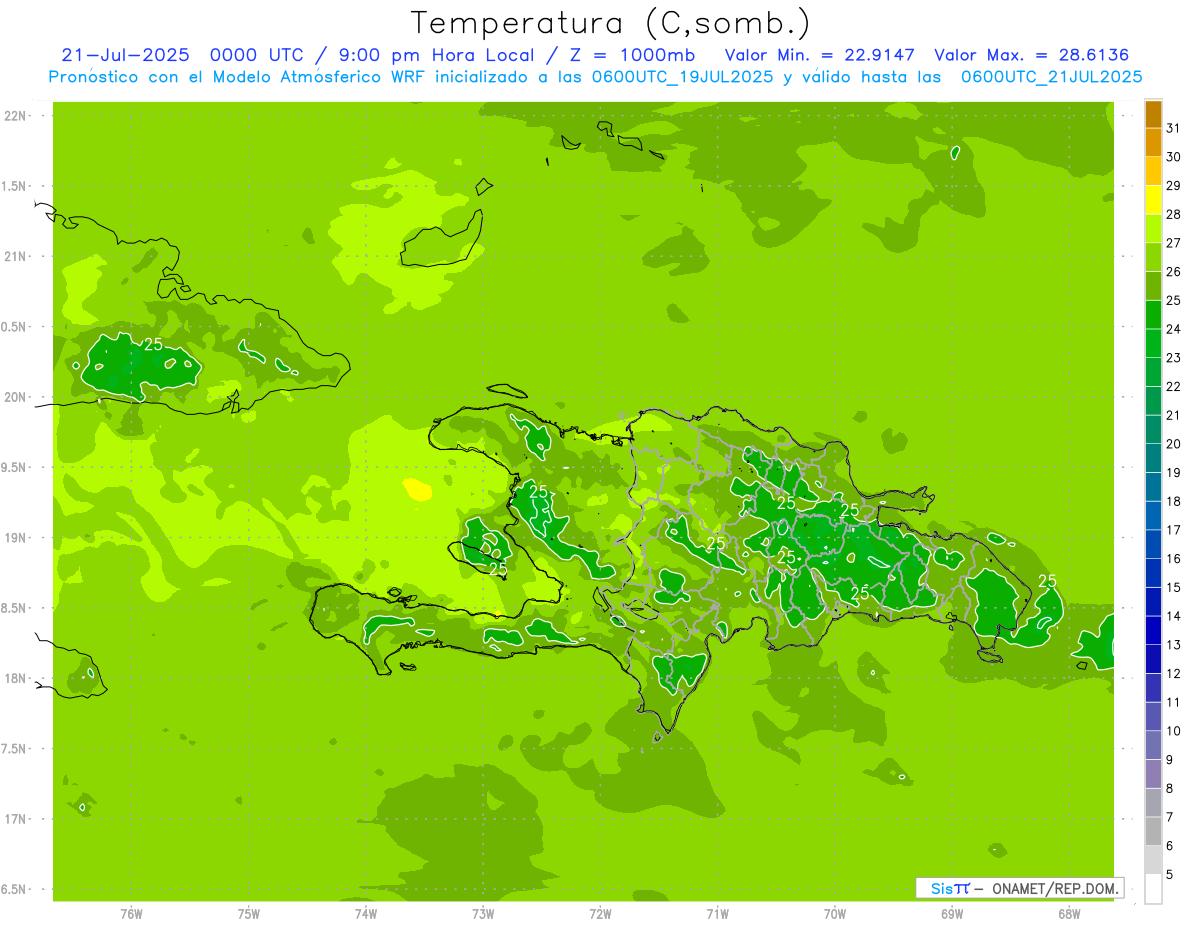Click the '72W' longitude axis label
The image size is (1200, 927).
coord(600,914)
